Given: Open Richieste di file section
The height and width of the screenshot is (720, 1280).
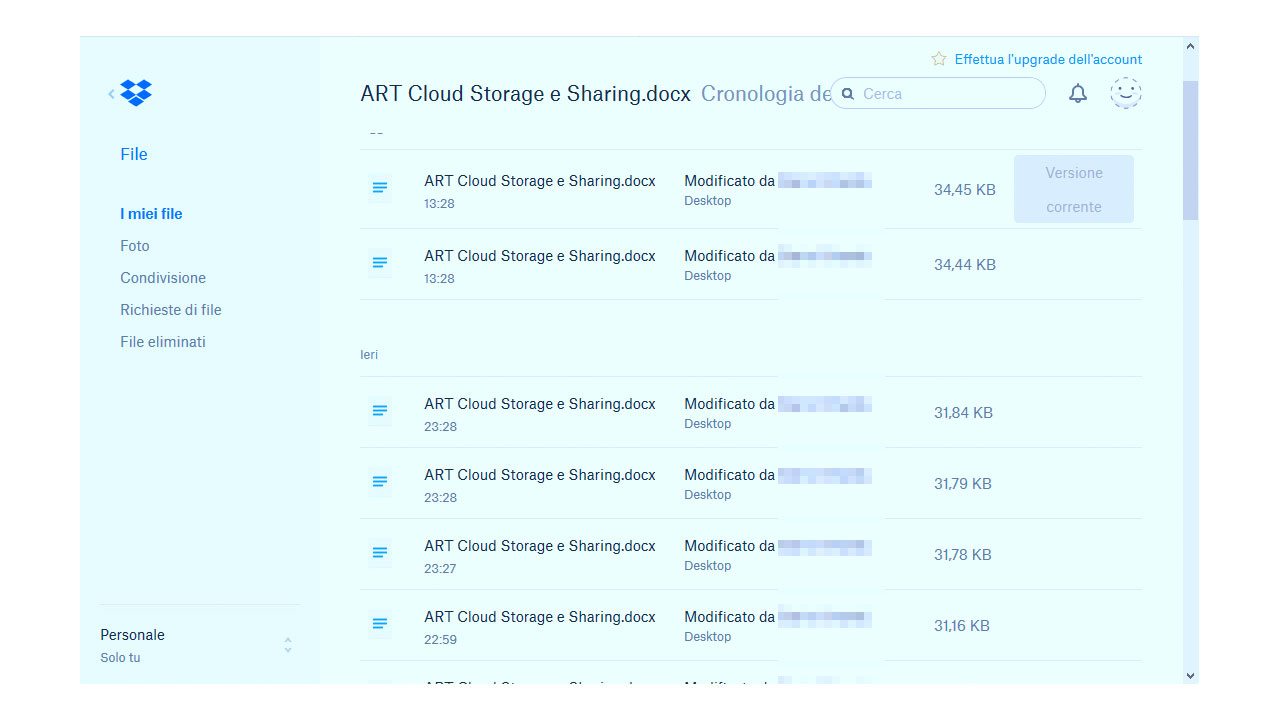Looking at the screenshot, I should 171,310.
